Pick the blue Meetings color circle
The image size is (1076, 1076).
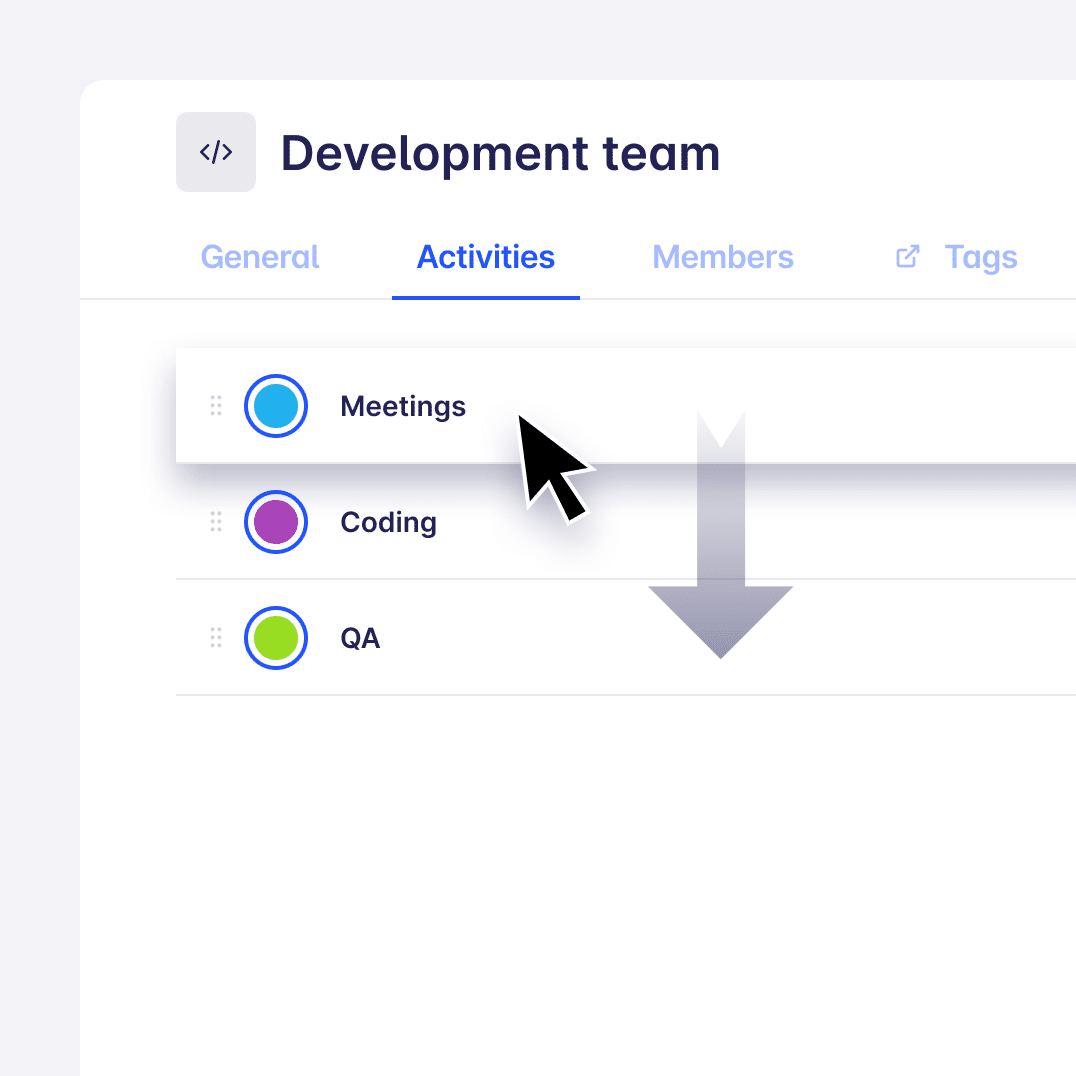tap(276, 406)
